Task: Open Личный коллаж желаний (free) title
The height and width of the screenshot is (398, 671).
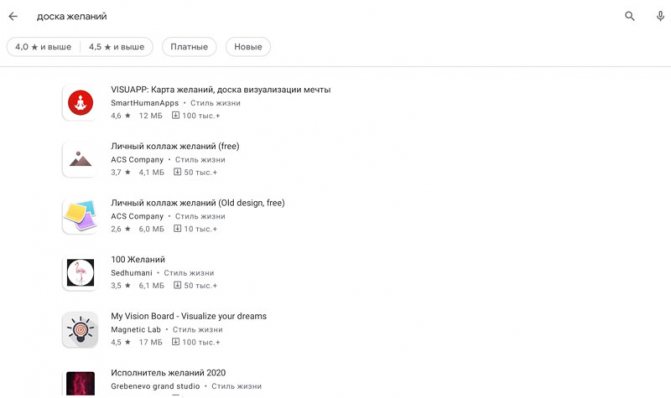Action: (x=175, y=146)
